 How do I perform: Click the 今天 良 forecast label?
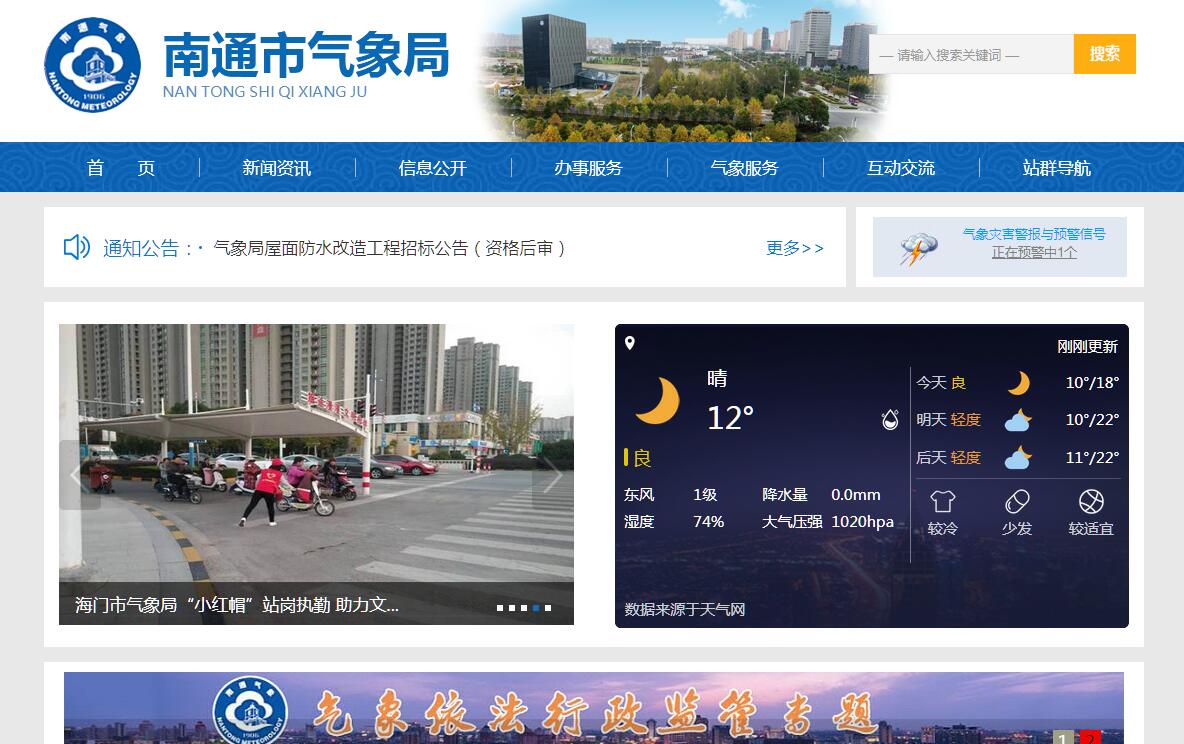tap(941, 383)
